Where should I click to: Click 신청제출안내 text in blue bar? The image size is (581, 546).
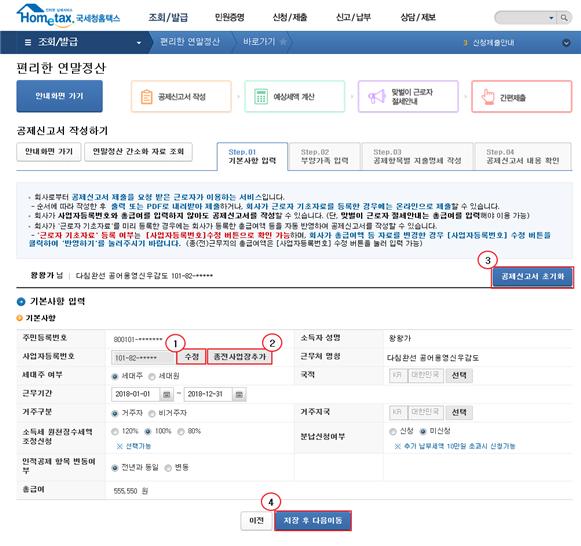493,43
